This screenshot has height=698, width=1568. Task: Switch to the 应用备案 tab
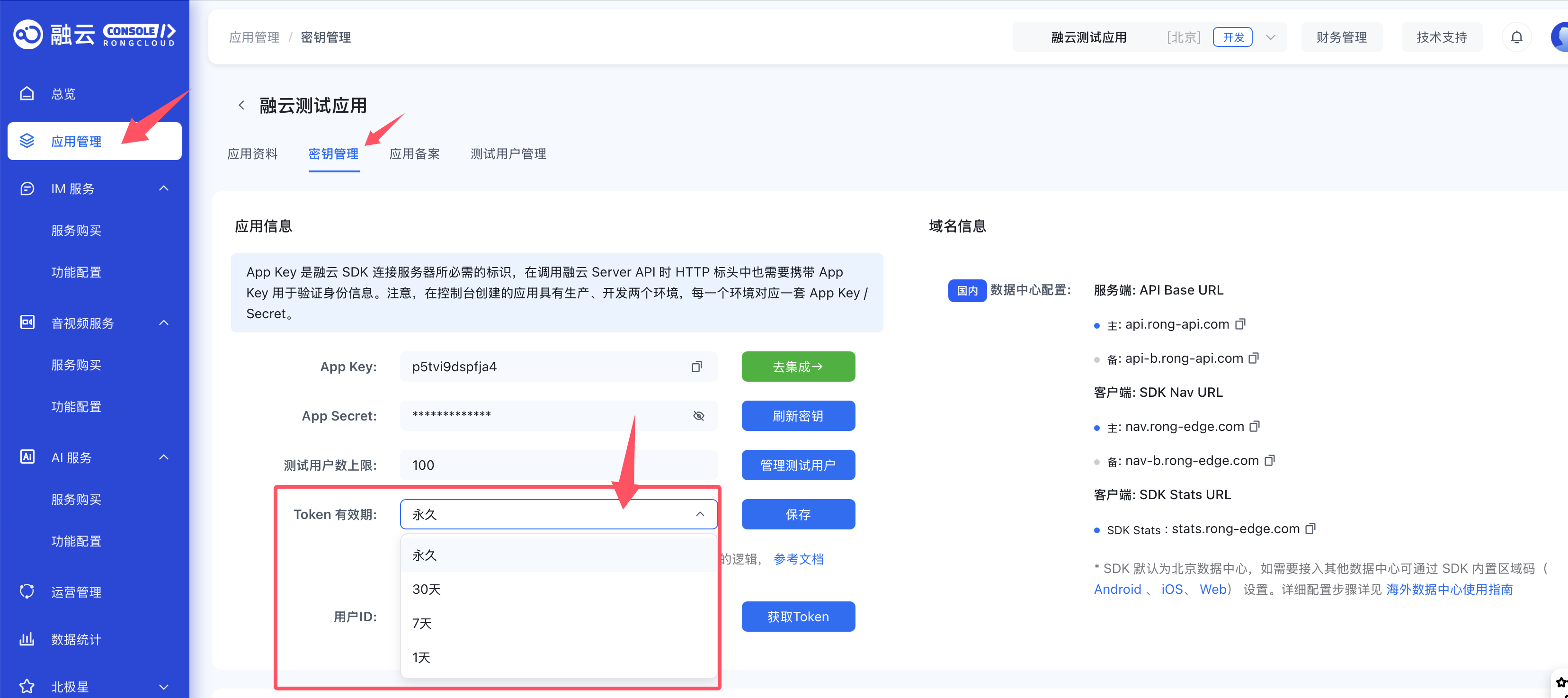pos(414,154)
